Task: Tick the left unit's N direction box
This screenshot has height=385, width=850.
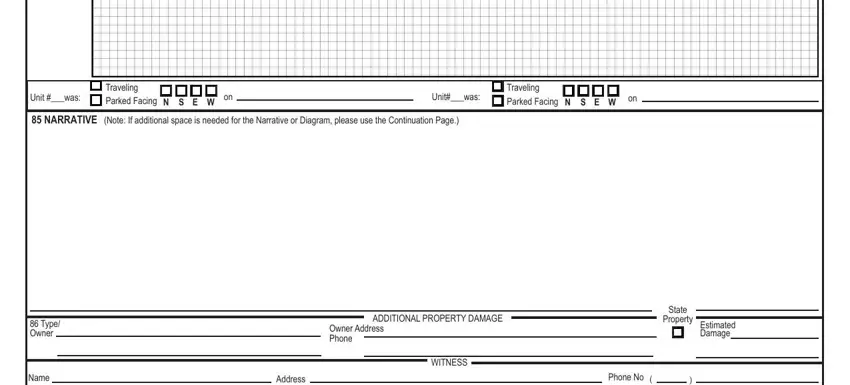Action: (166, 91)
